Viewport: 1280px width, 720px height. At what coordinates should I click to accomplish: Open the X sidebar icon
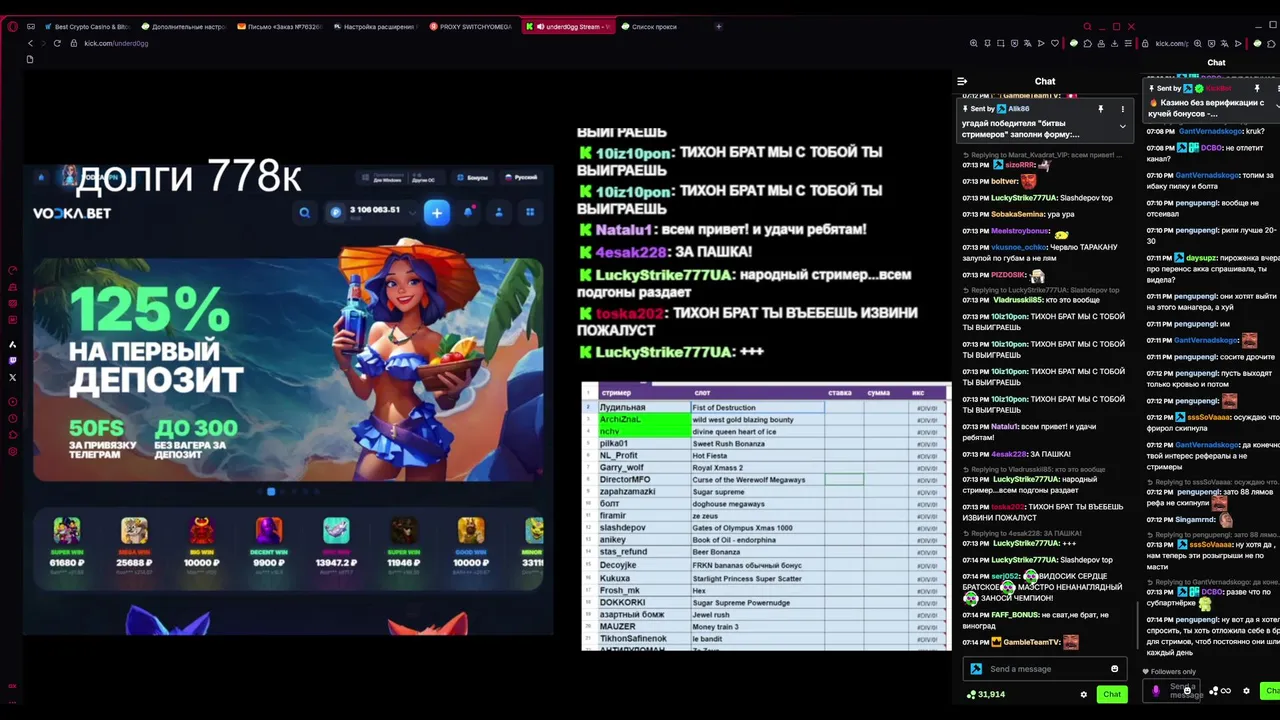coord(12,377)
